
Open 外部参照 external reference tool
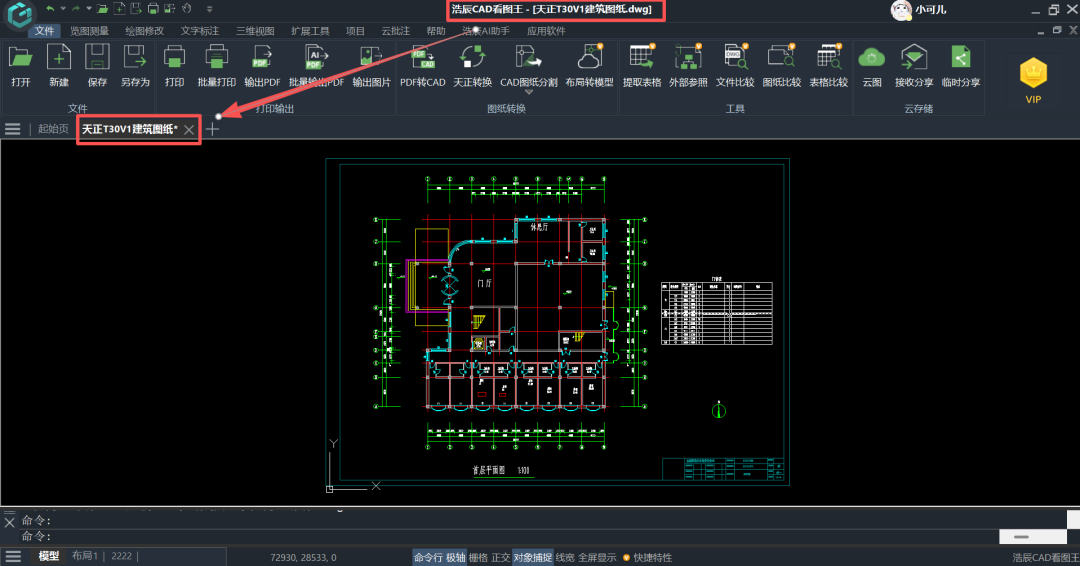(x=688, y=58)
